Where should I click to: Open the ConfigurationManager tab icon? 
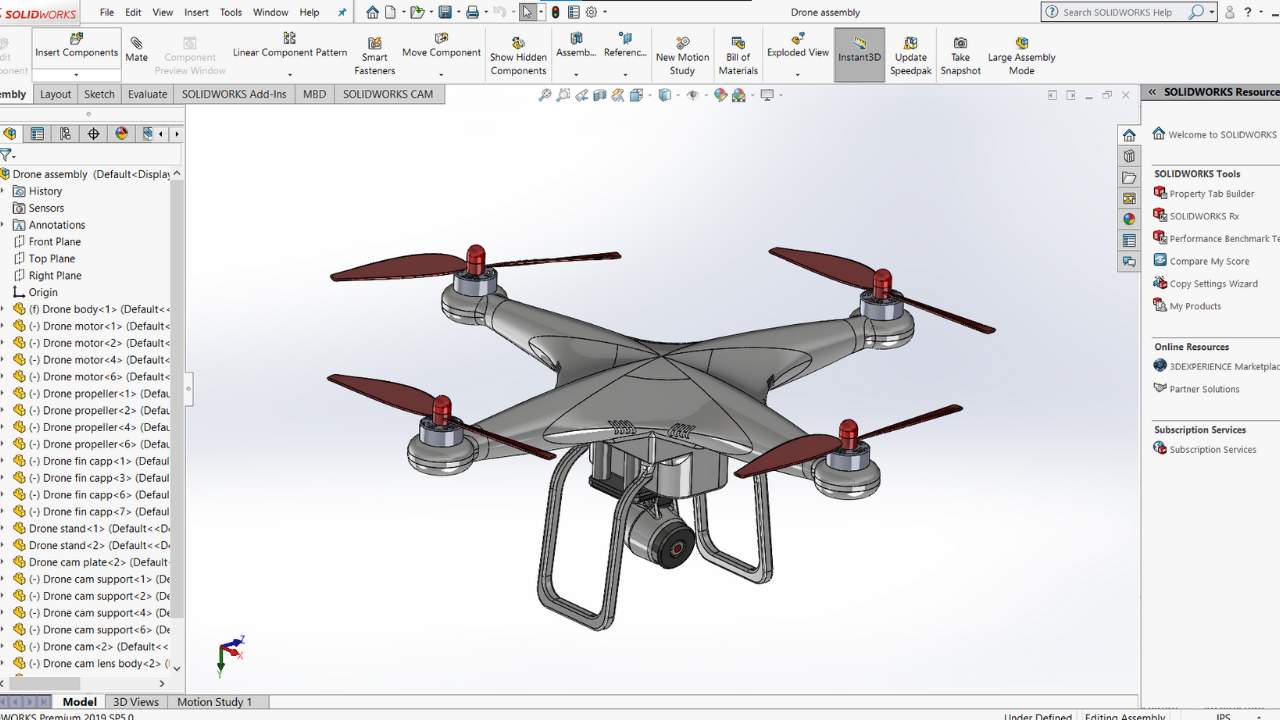pyautogui.click(x=65, y=133)
